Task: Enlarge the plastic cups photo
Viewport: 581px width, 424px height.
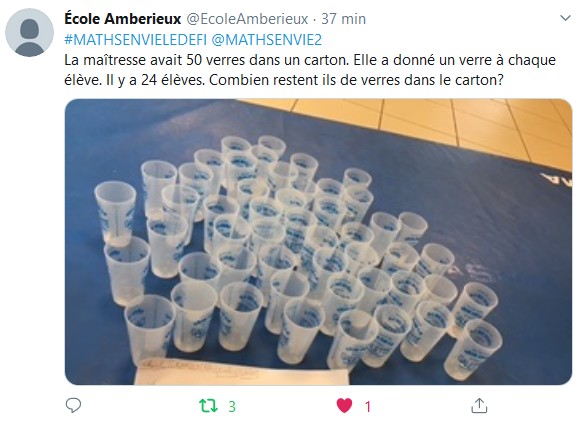Action: pyautogui.click(x=318, y=242)
